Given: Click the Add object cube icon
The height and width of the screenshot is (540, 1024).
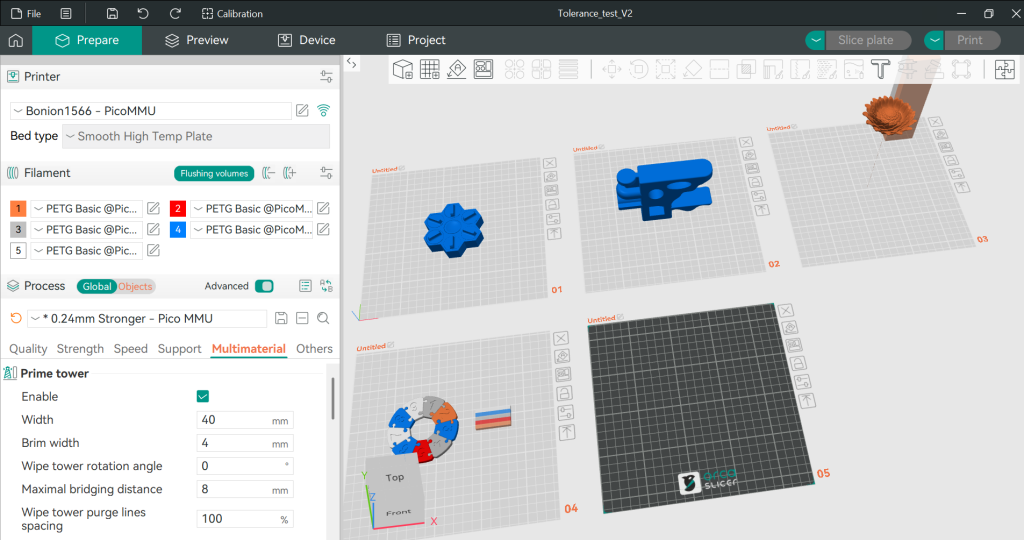Looking at the screenshot, I should 403,69.
